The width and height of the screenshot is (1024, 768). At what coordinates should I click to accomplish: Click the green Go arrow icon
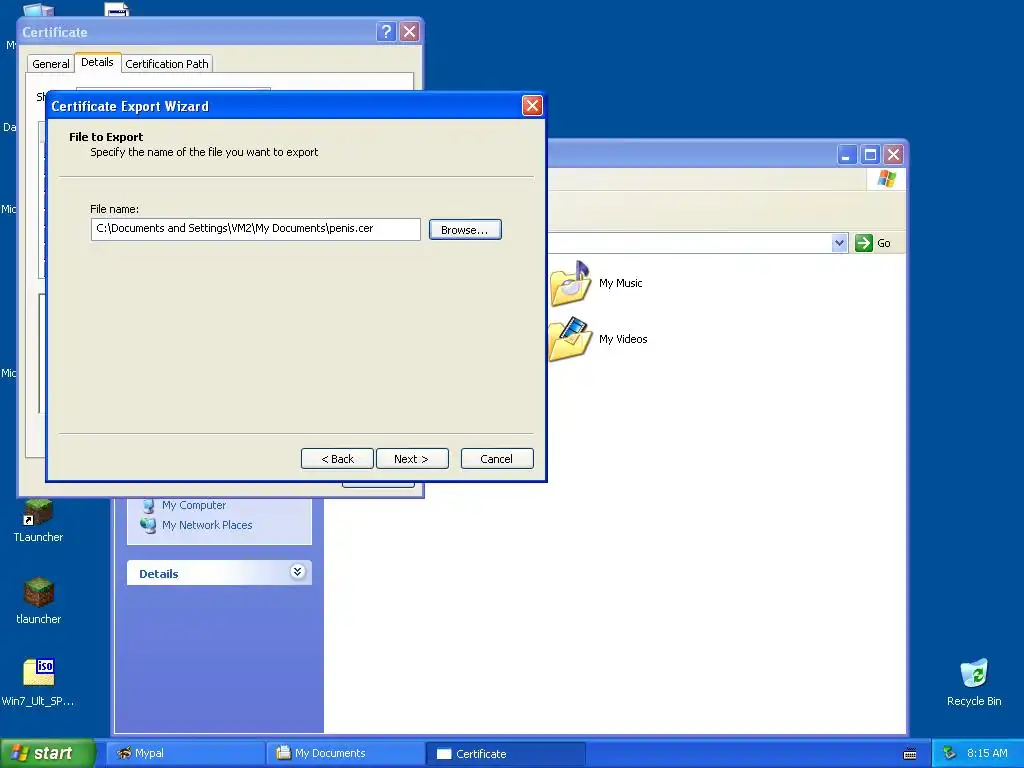coord(863,243)
